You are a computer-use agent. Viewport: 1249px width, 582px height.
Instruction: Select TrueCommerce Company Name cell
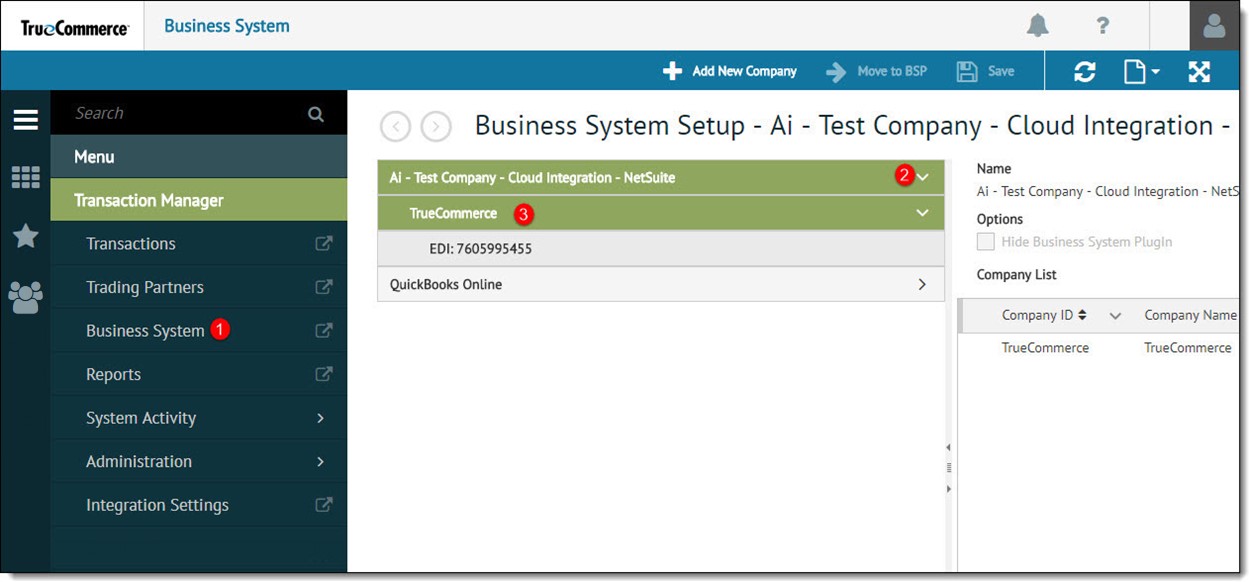coord(1188,348)
